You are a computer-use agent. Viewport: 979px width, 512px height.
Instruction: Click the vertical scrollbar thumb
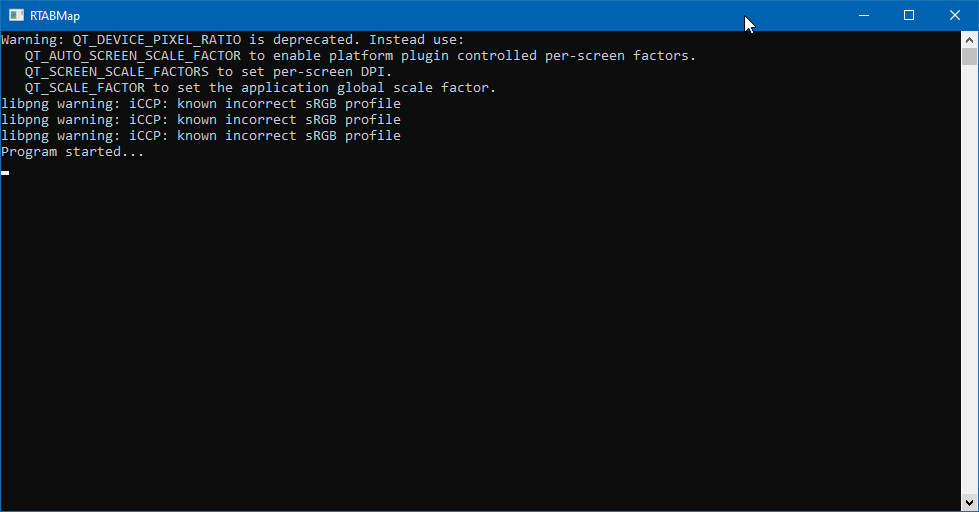point(969,57)
